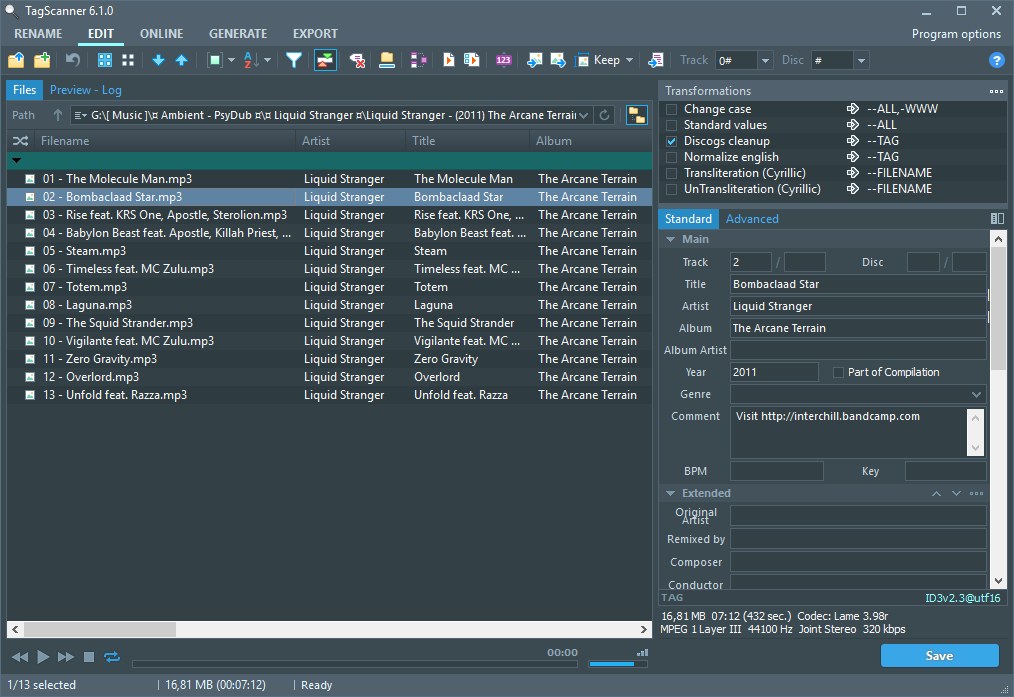Switch to the RENAME tab
Image resolution: width=1014 pixels, height=697 pixels.
tap(38, 34)
